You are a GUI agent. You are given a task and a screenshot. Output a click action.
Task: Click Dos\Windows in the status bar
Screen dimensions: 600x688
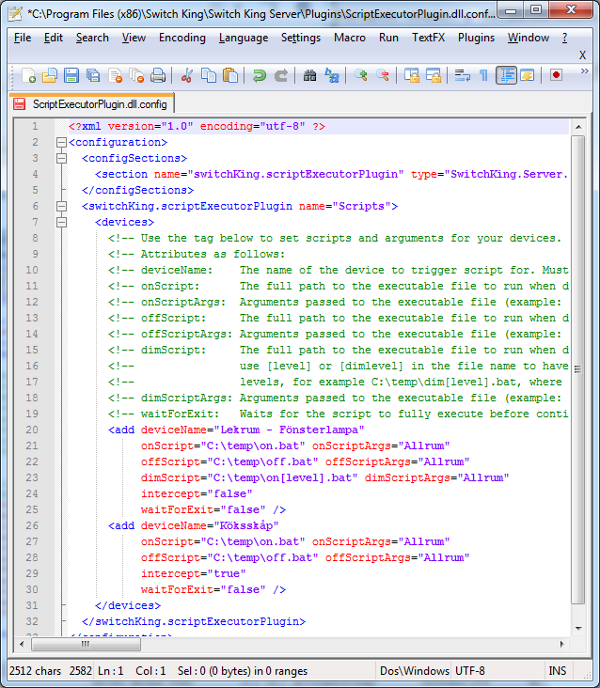click(x=414, y=671)
